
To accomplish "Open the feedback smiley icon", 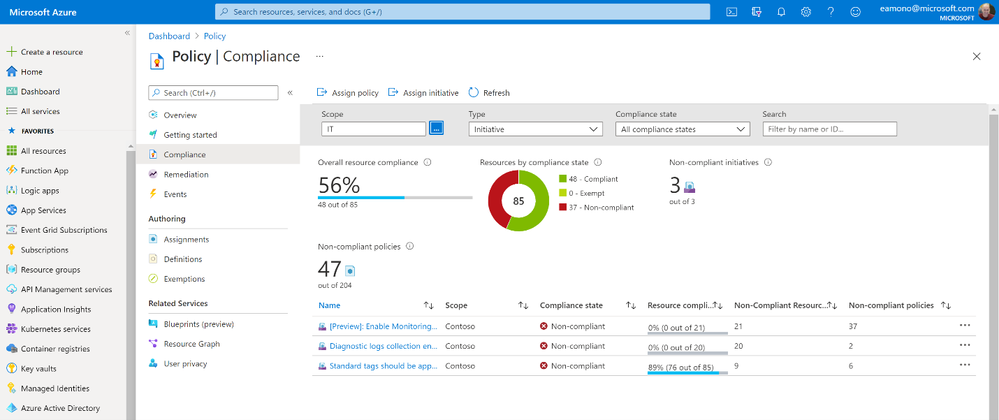I will pos(855,11).
